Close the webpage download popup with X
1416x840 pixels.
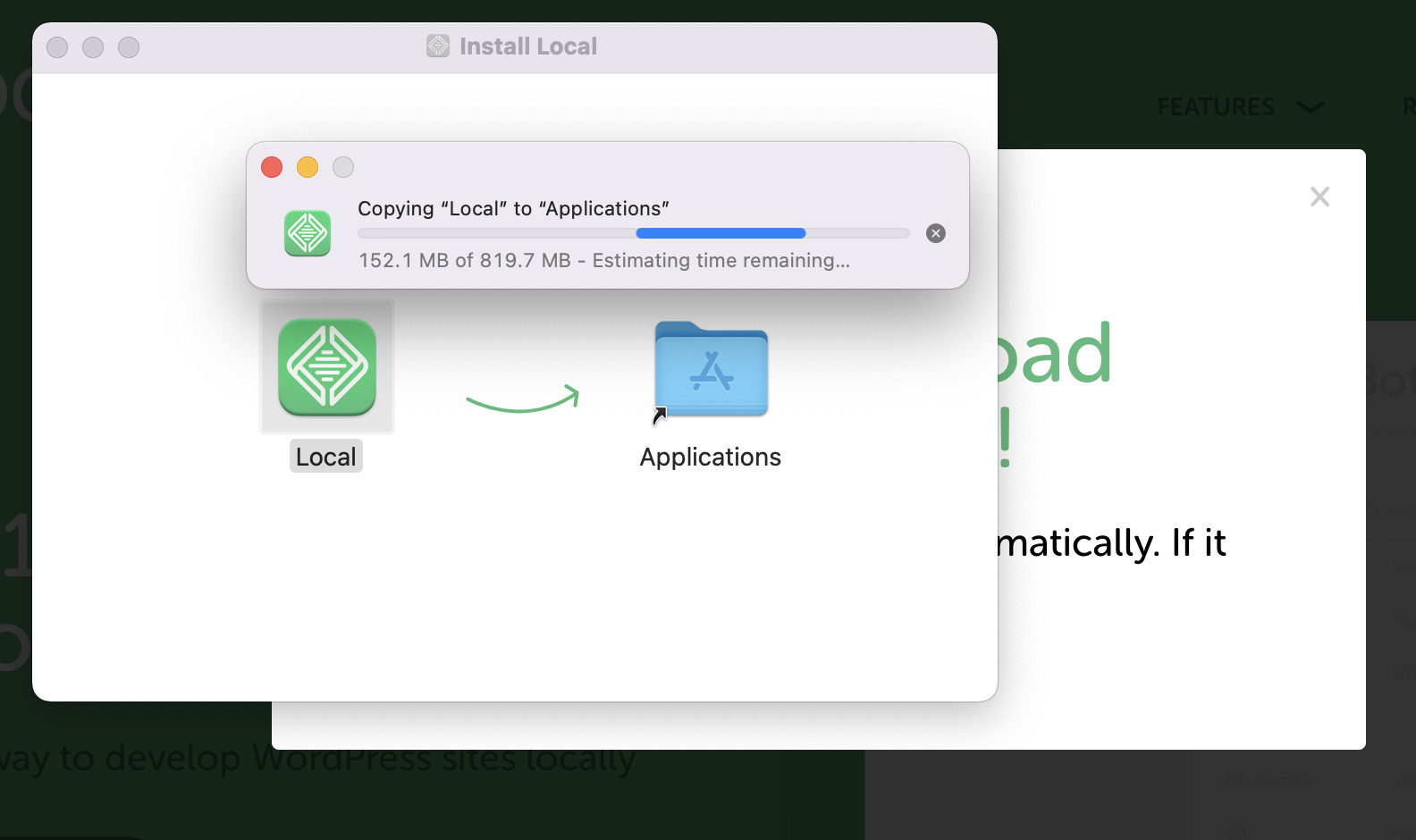1319,197
